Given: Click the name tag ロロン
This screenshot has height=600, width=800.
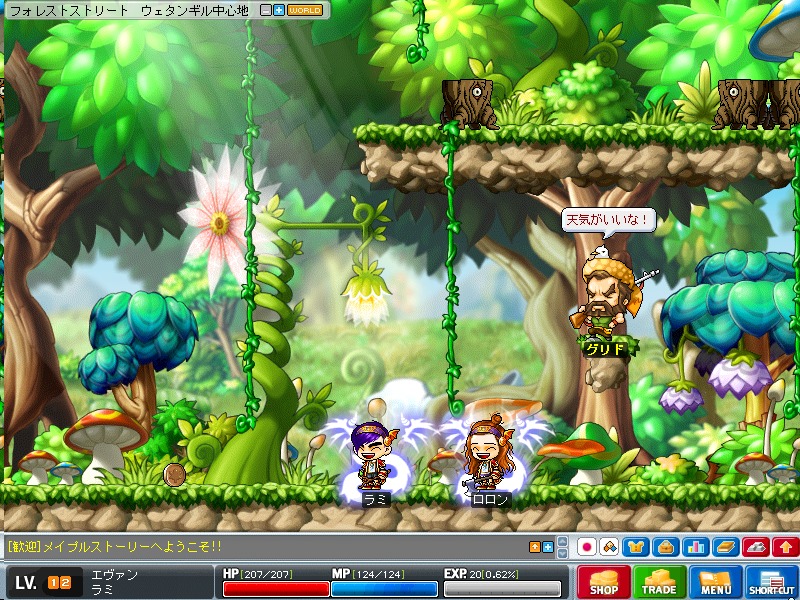Looking at the screenshot, I should pos(489,499).
